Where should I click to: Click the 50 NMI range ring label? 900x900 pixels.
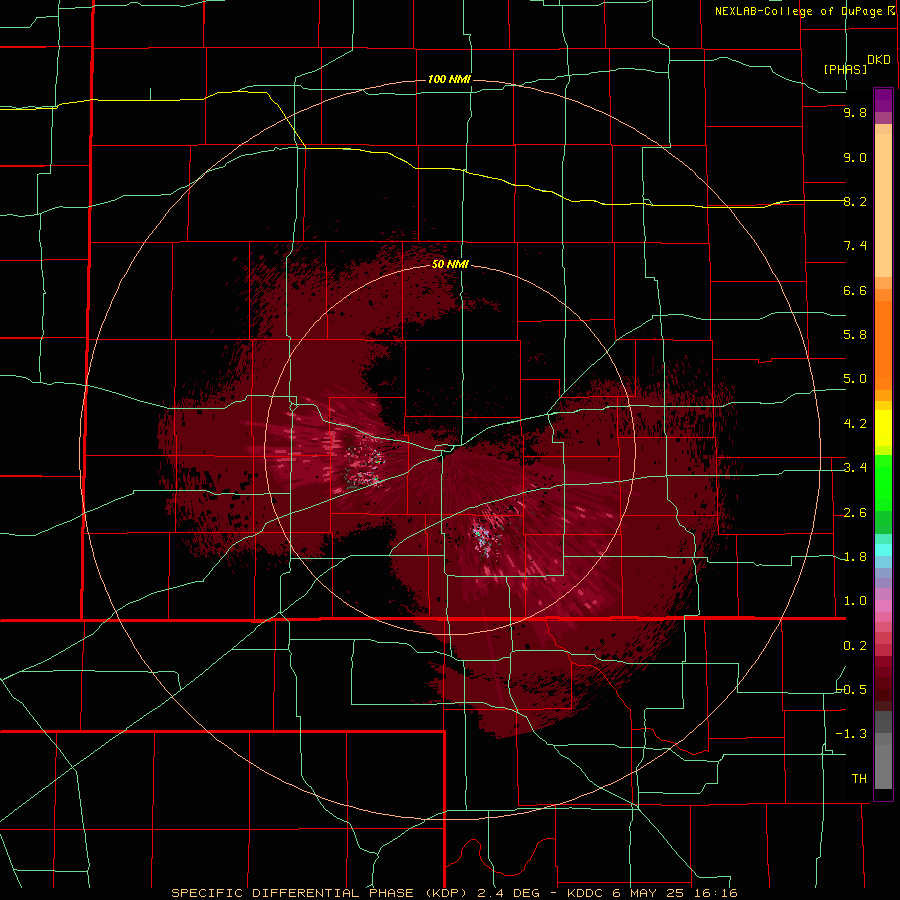tap(451, 264)
